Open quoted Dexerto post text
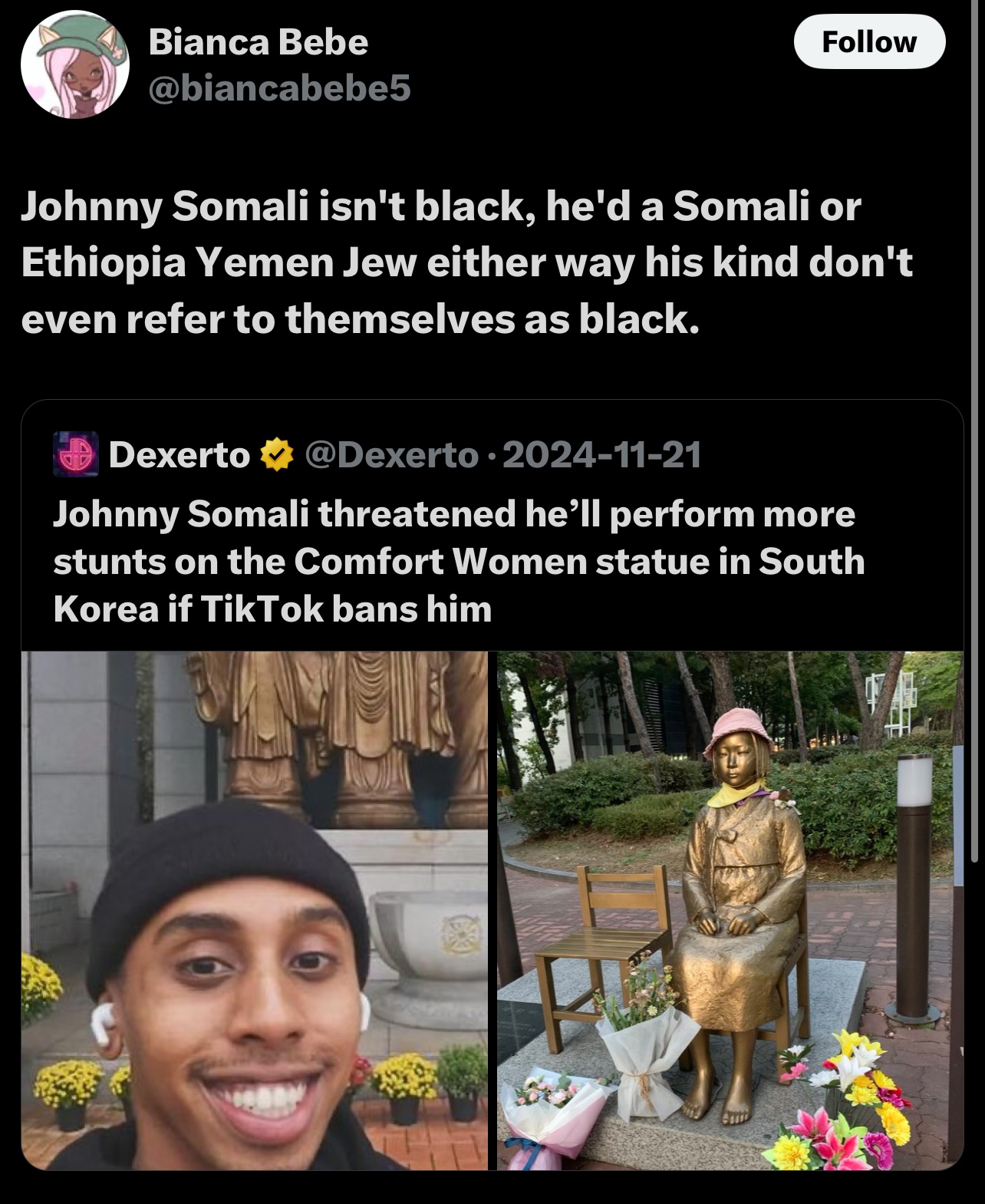This screenshot has height=1204, width=985. pos(459,561)
